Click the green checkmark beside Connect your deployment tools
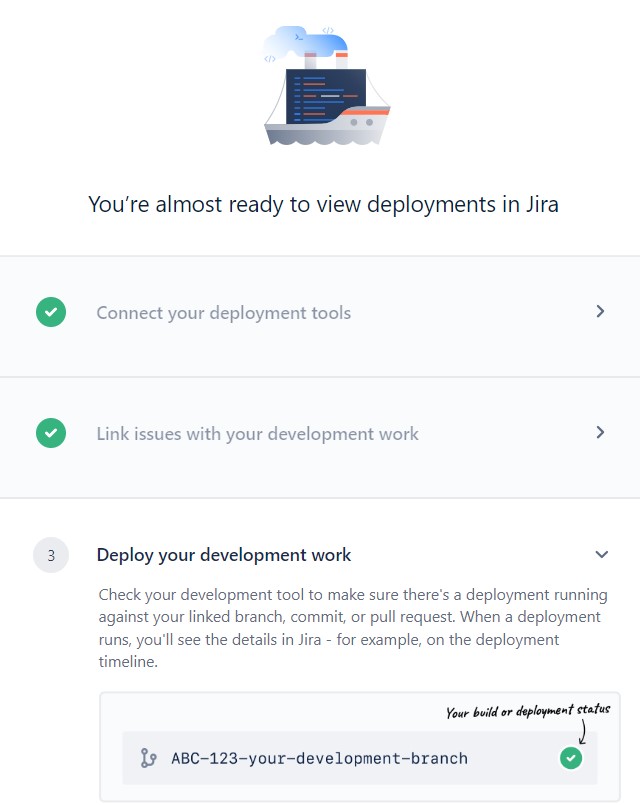Screen dimensions: 640x805 (51, 312)
